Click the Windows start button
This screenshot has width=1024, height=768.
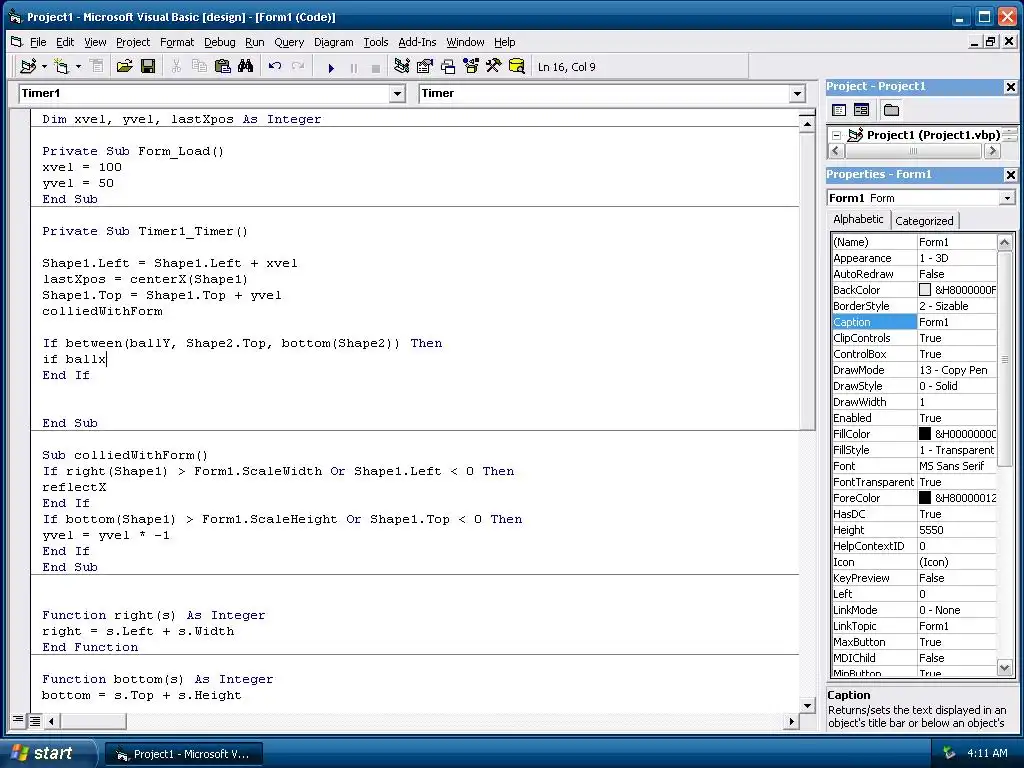pos(48,753)
